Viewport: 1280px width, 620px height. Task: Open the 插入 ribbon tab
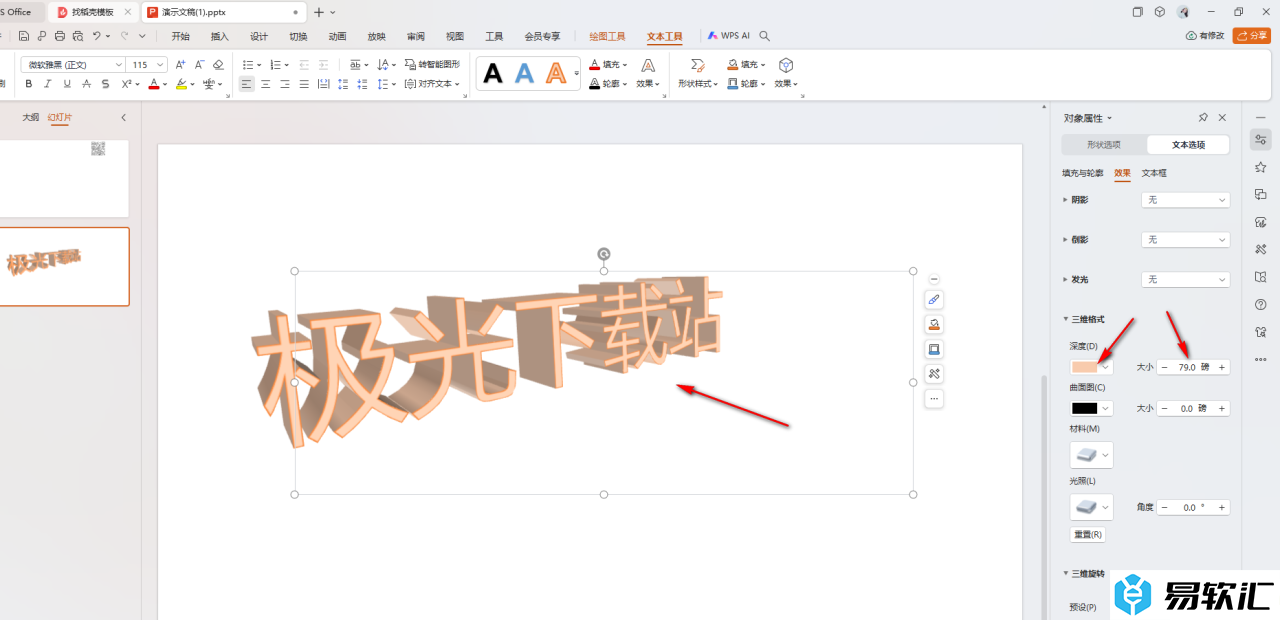219,36
